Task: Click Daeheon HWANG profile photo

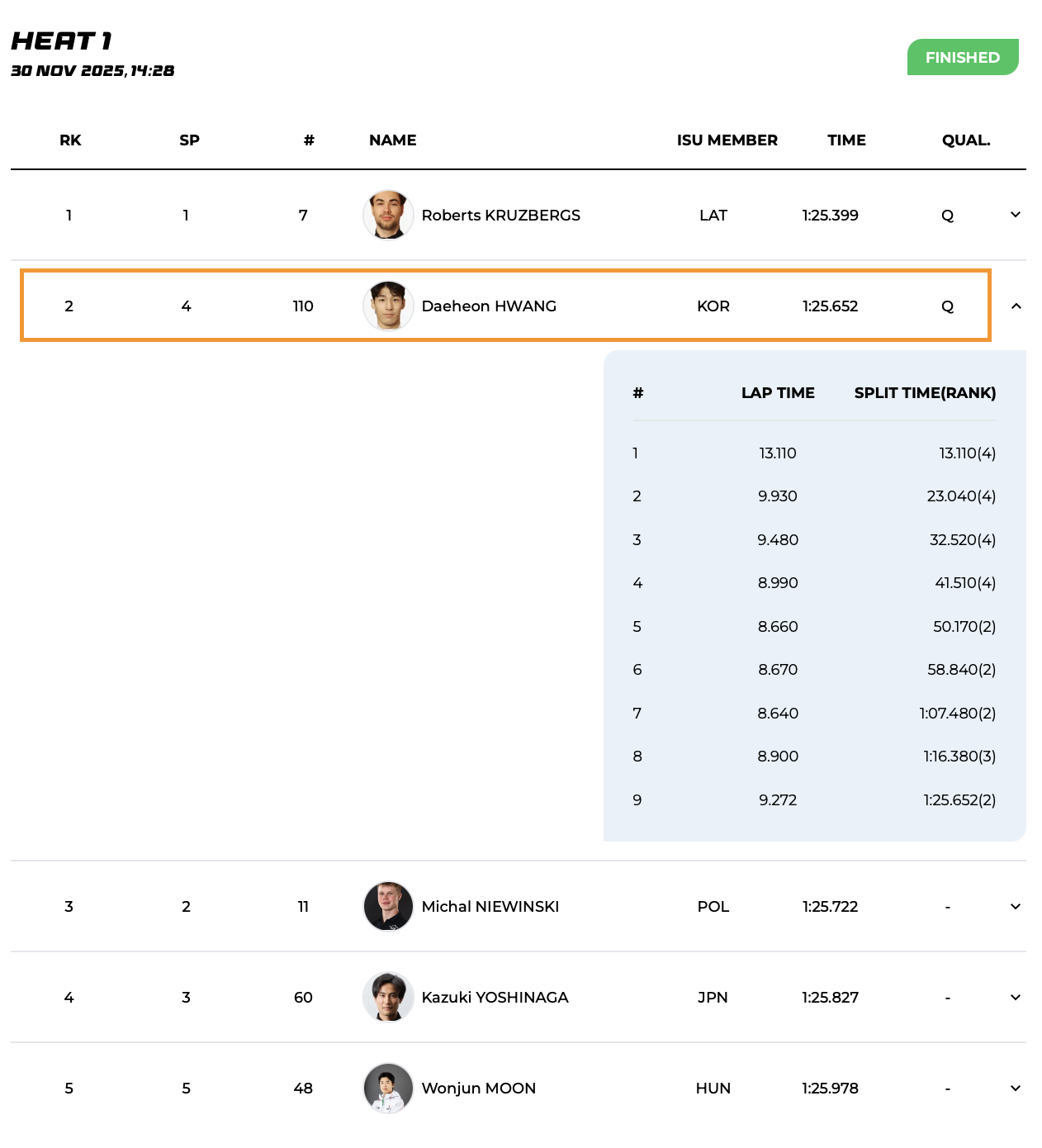Action: [x=388, y=306]
